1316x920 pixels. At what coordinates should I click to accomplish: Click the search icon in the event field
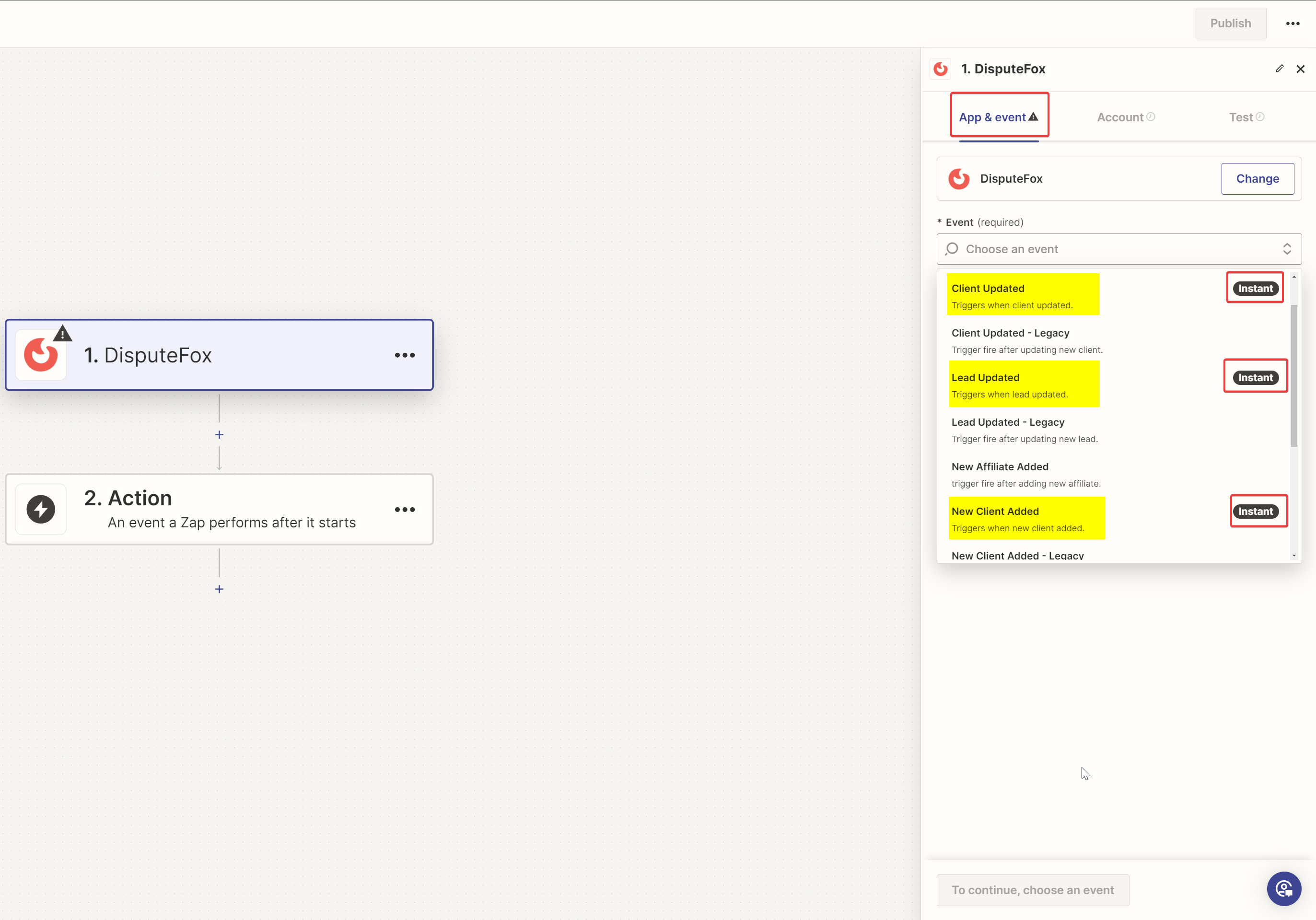[x=952, y=249]
